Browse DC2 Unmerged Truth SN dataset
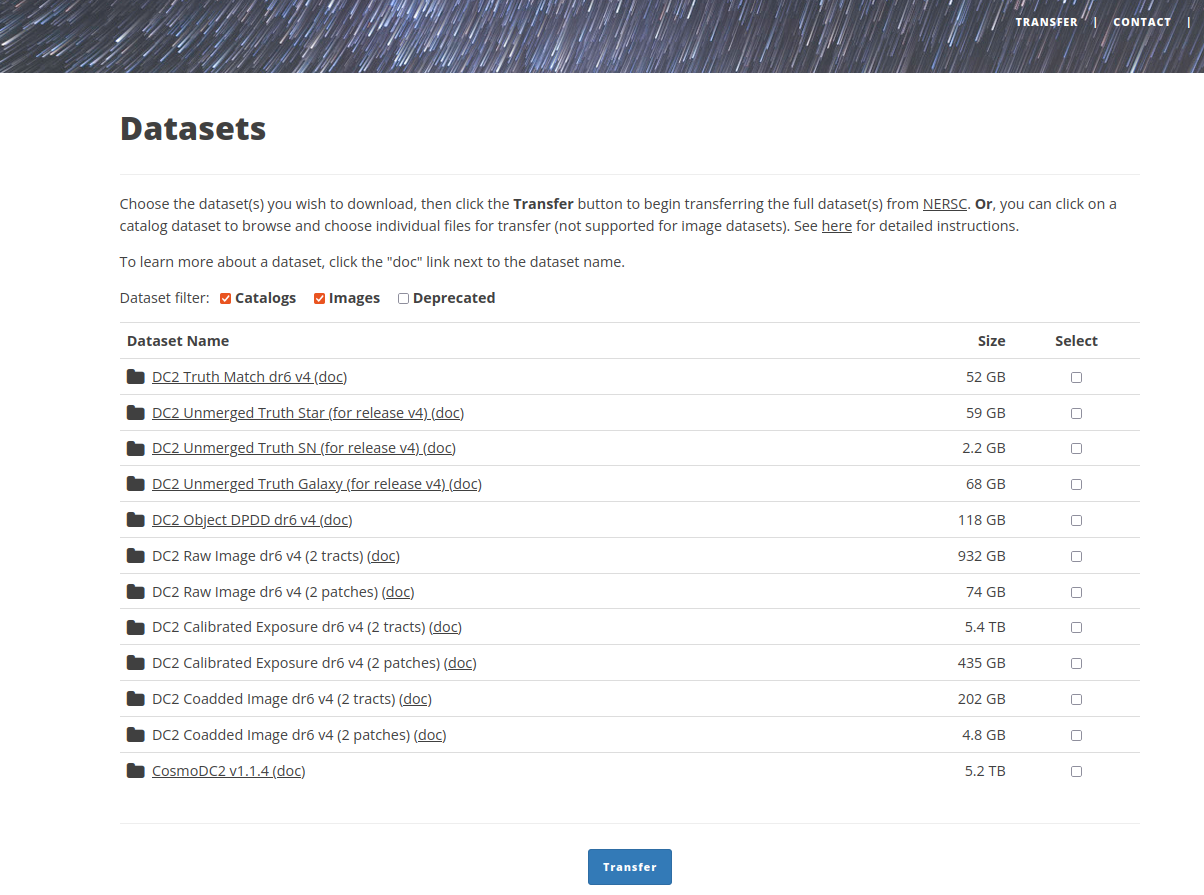Image resolution: width=1204 pixels, height=895 pixels. click(x=286, y=448)
